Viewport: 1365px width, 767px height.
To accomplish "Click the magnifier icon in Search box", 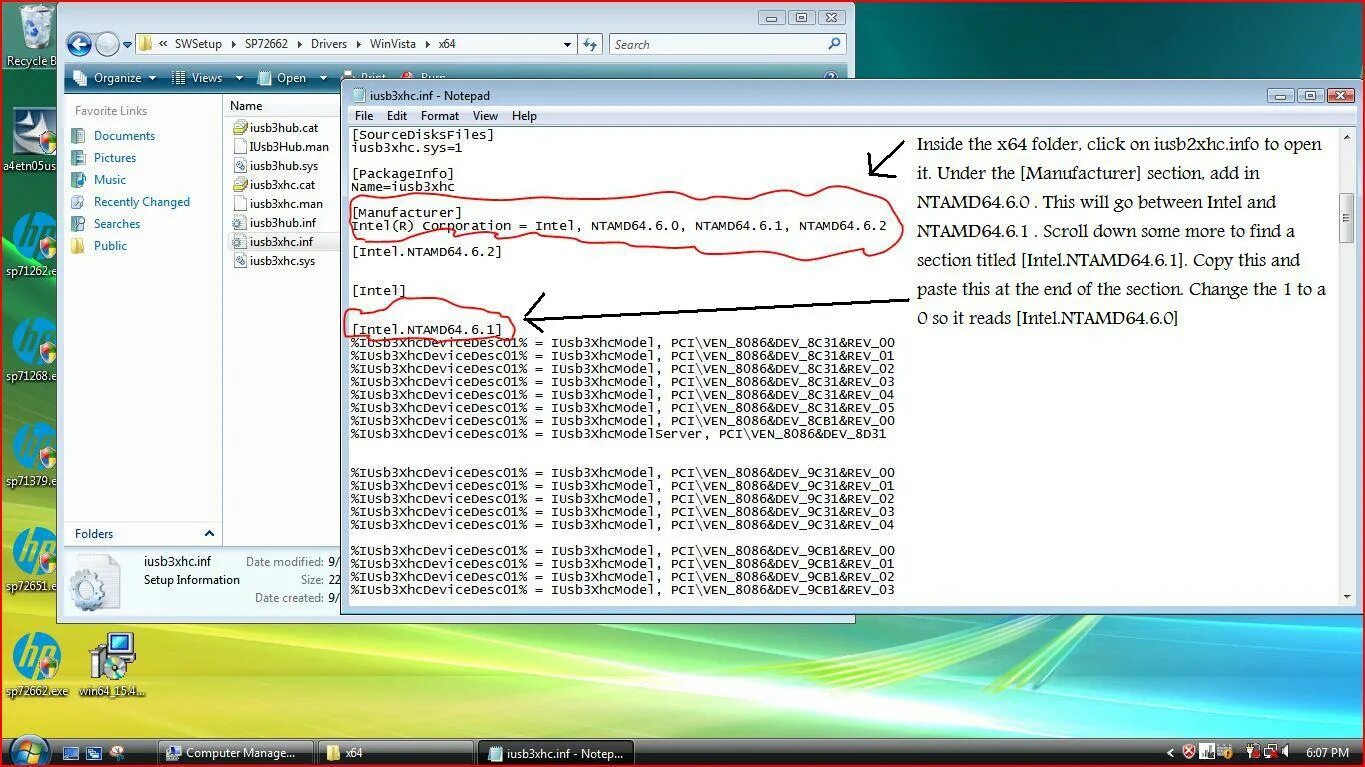I will click(x=834, y=44).
